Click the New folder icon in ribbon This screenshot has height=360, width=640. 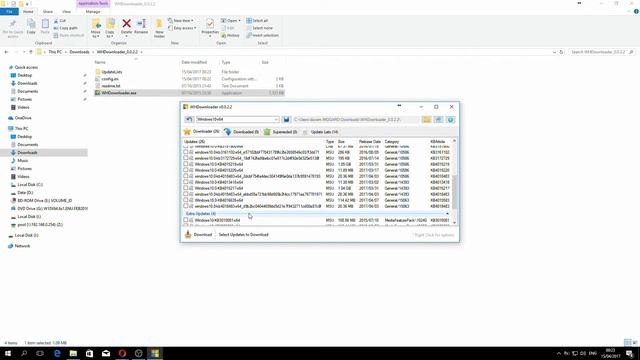159,28
